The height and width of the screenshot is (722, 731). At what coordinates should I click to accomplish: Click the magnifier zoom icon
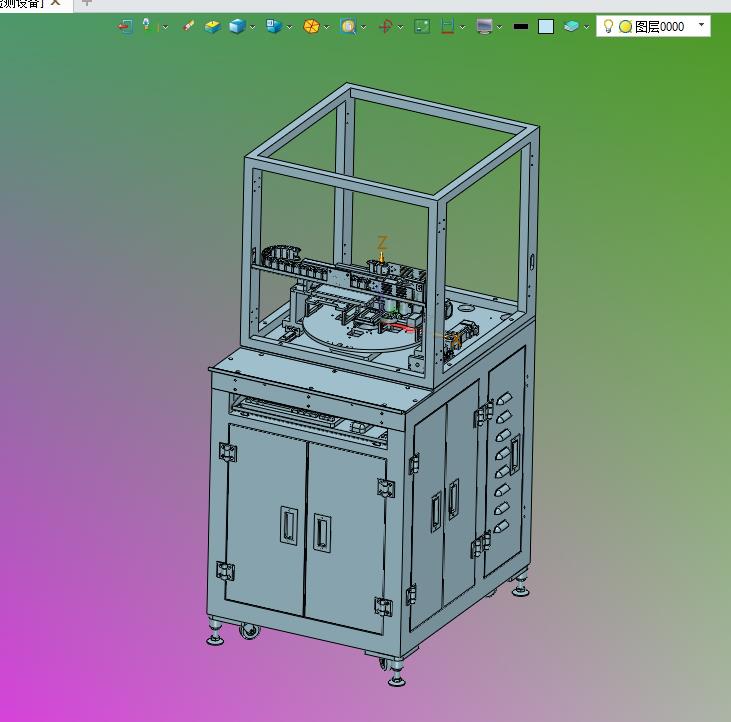click(x=348, y=26)
